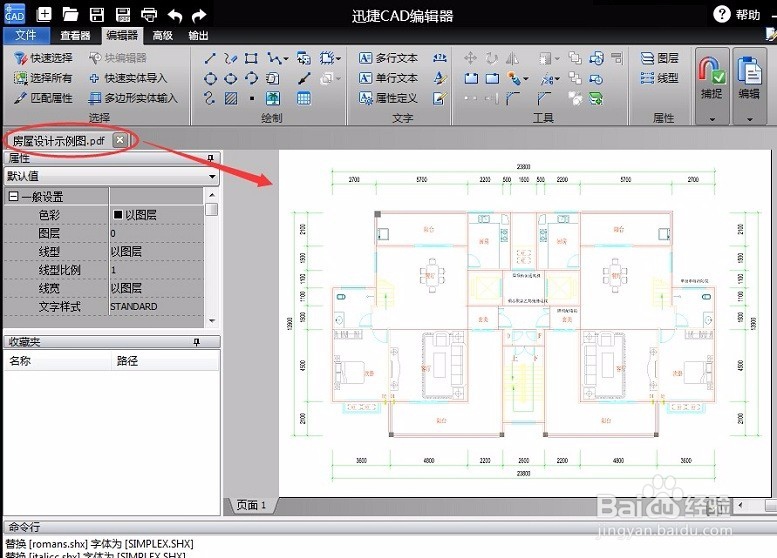This screenshot has width=777, height=558.
Task: Switch to the 输出 tab
Action: coord(198,35)
